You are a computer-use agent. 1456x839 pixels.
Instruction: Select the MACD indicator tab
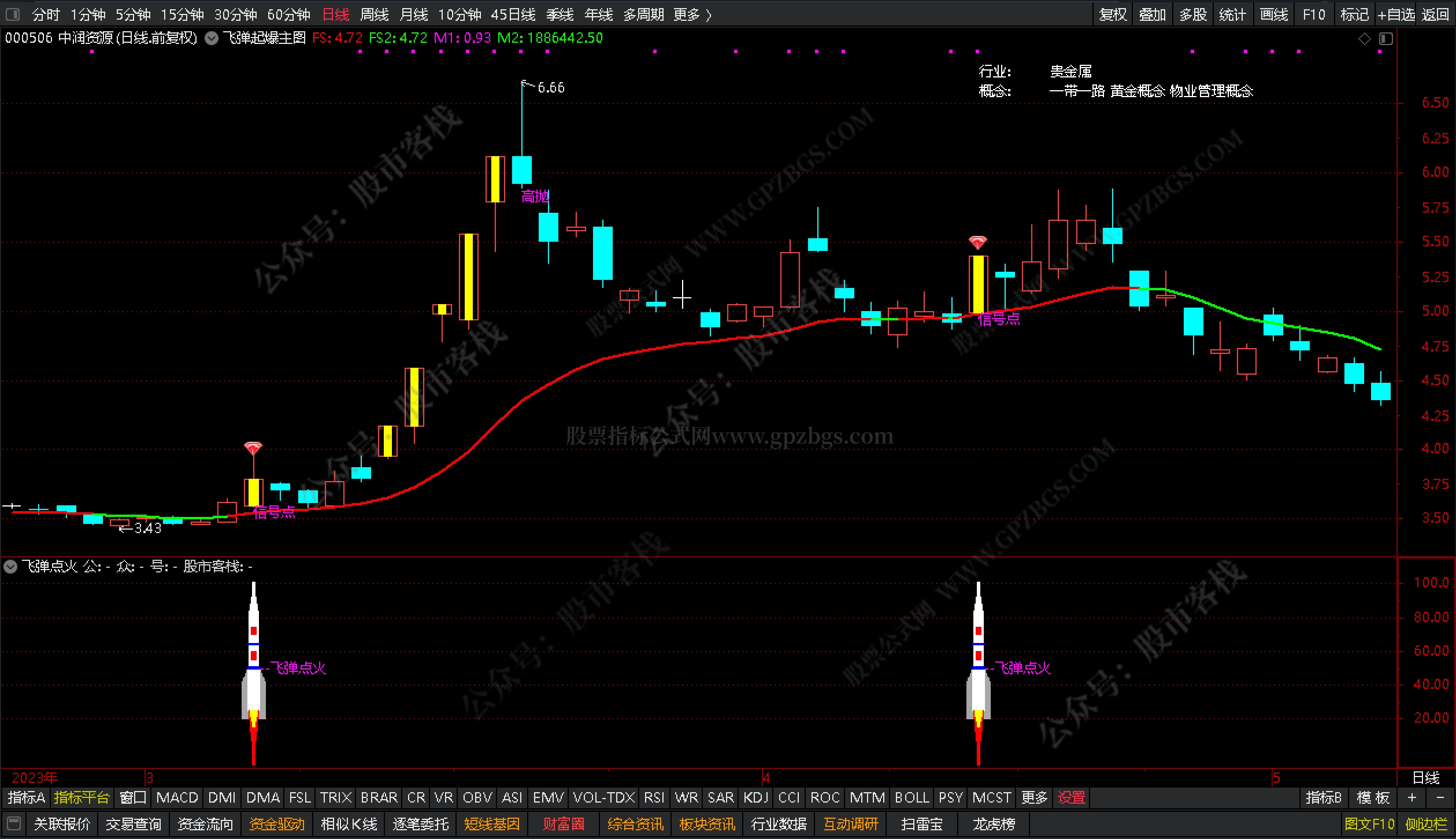coord(177,798)
